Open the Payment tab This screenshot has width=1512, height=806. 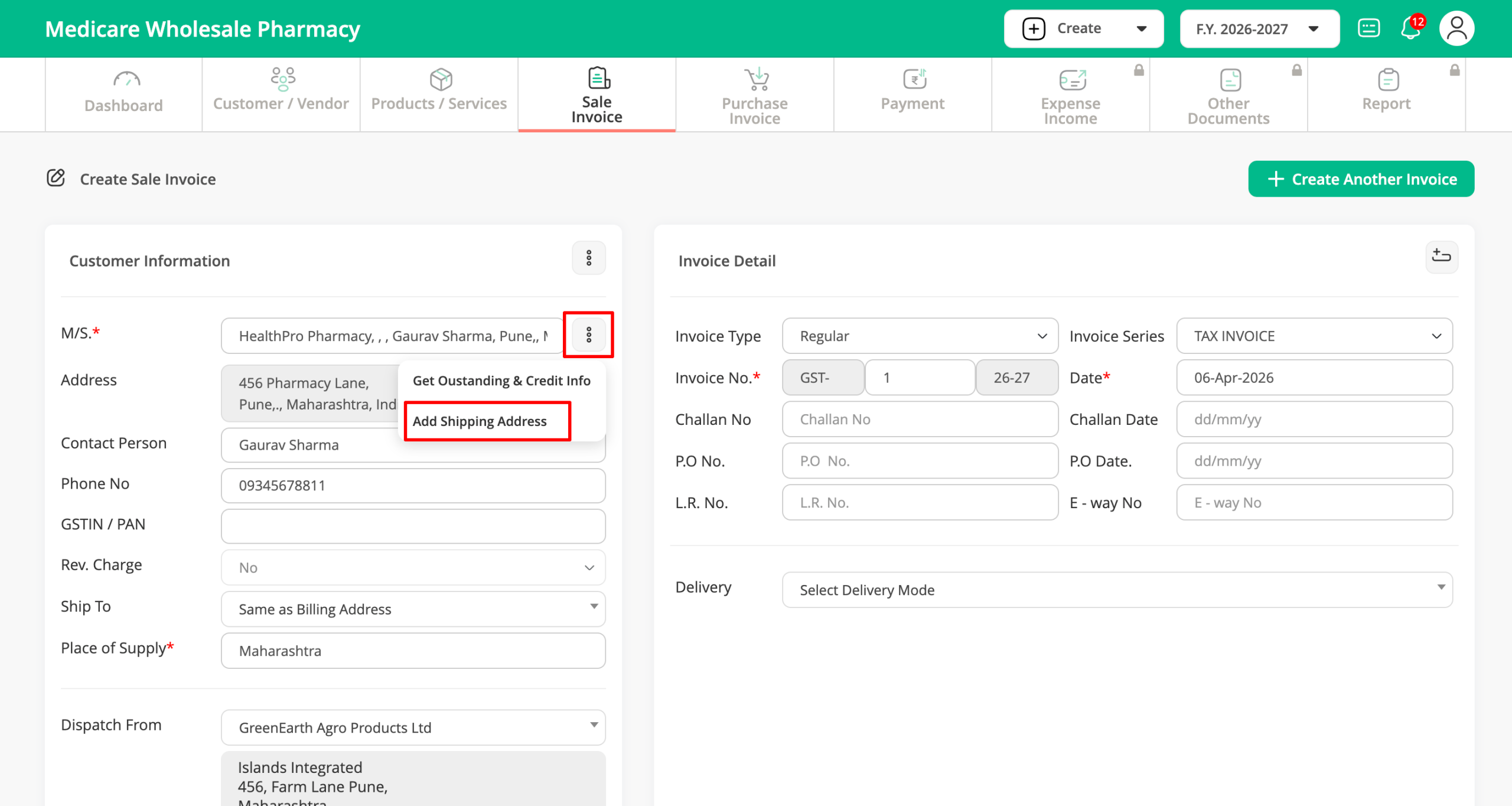[x=912, y=93]
